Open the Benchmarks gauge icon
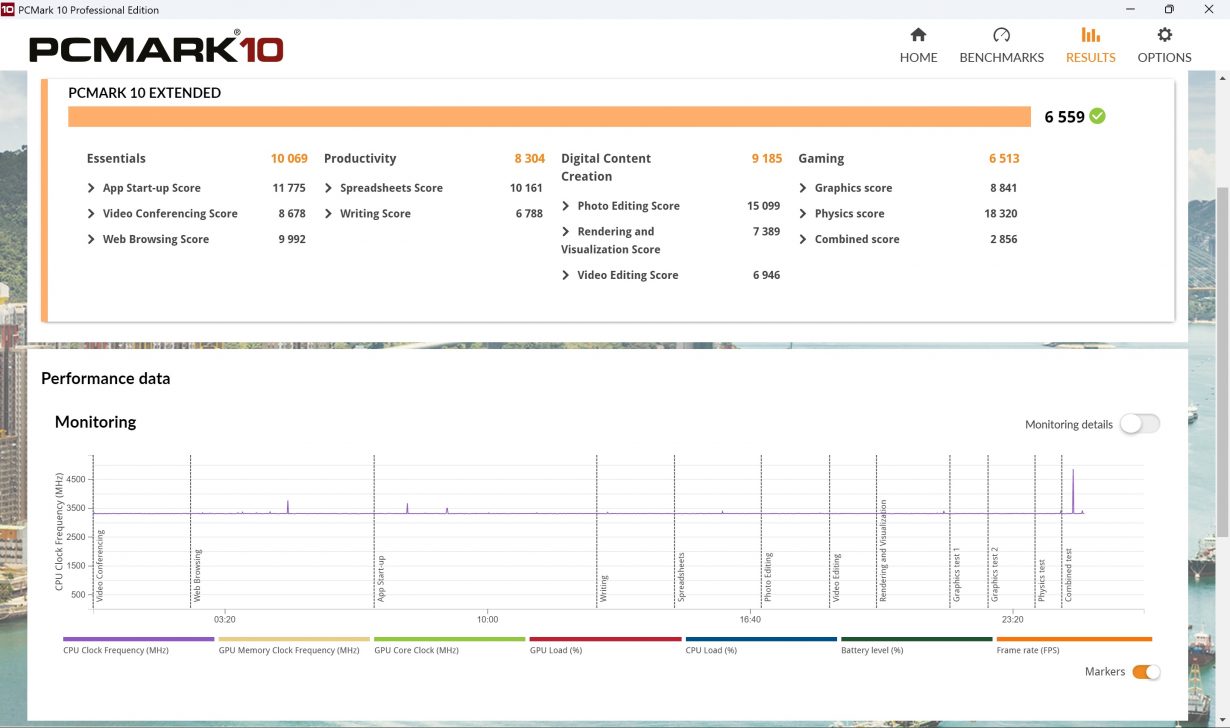 tap(1001, 36)
